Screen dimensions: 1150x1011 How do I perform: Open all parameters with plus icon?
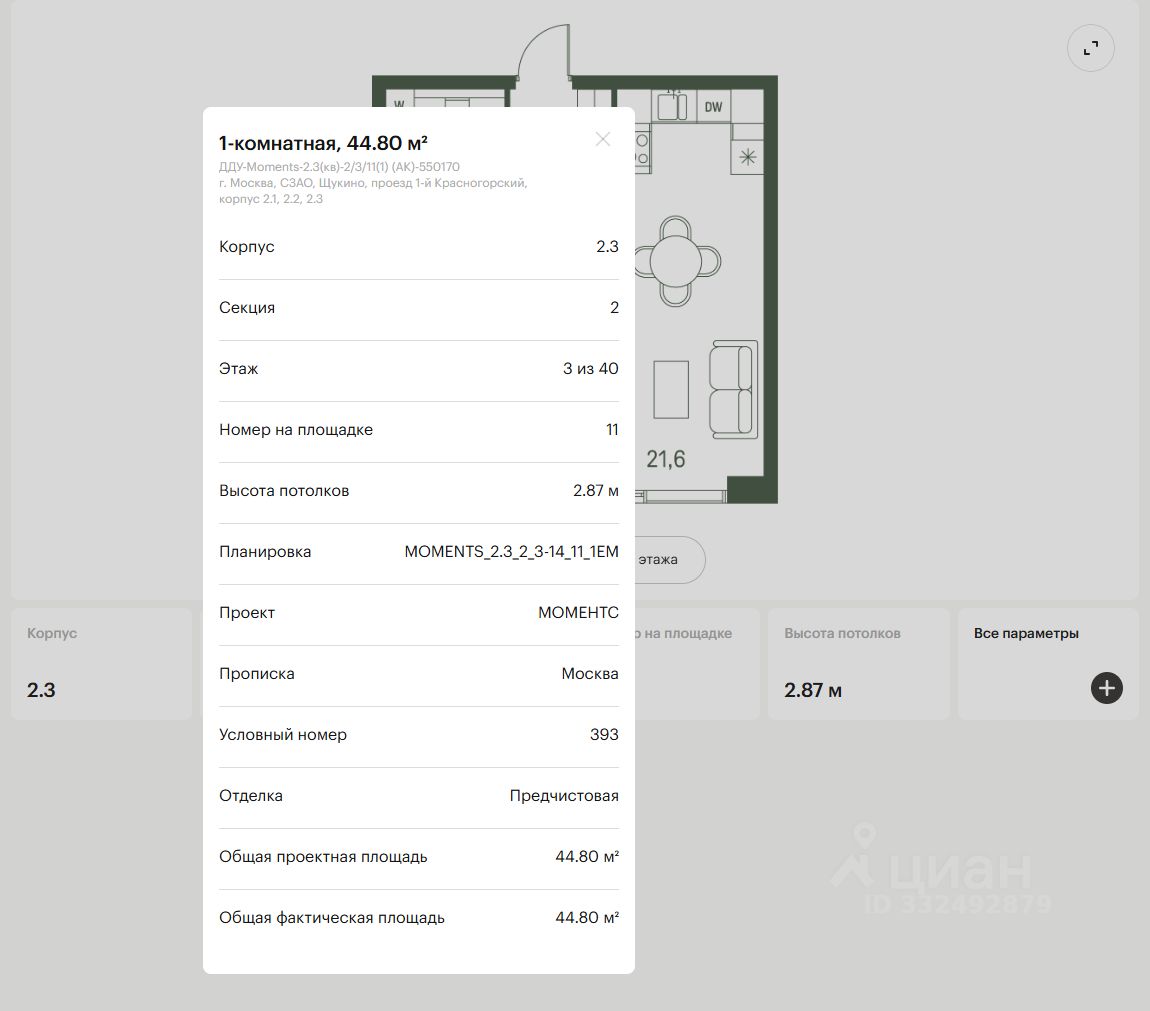[x=1107, y=688]
